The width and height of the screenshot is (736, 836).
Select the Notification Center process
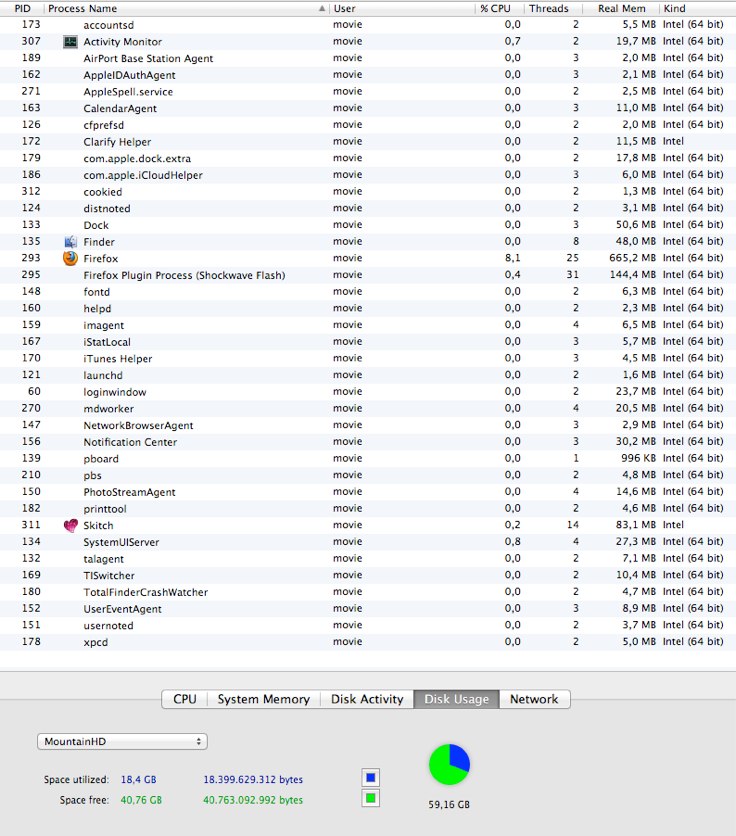click(368, 441)
